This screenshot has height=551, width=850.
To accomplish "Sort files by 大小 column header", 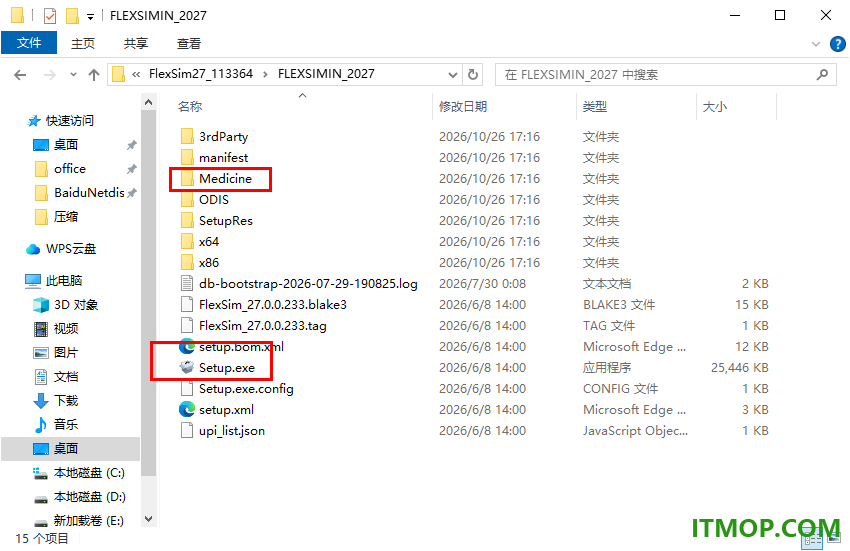I will click(714, 107).
